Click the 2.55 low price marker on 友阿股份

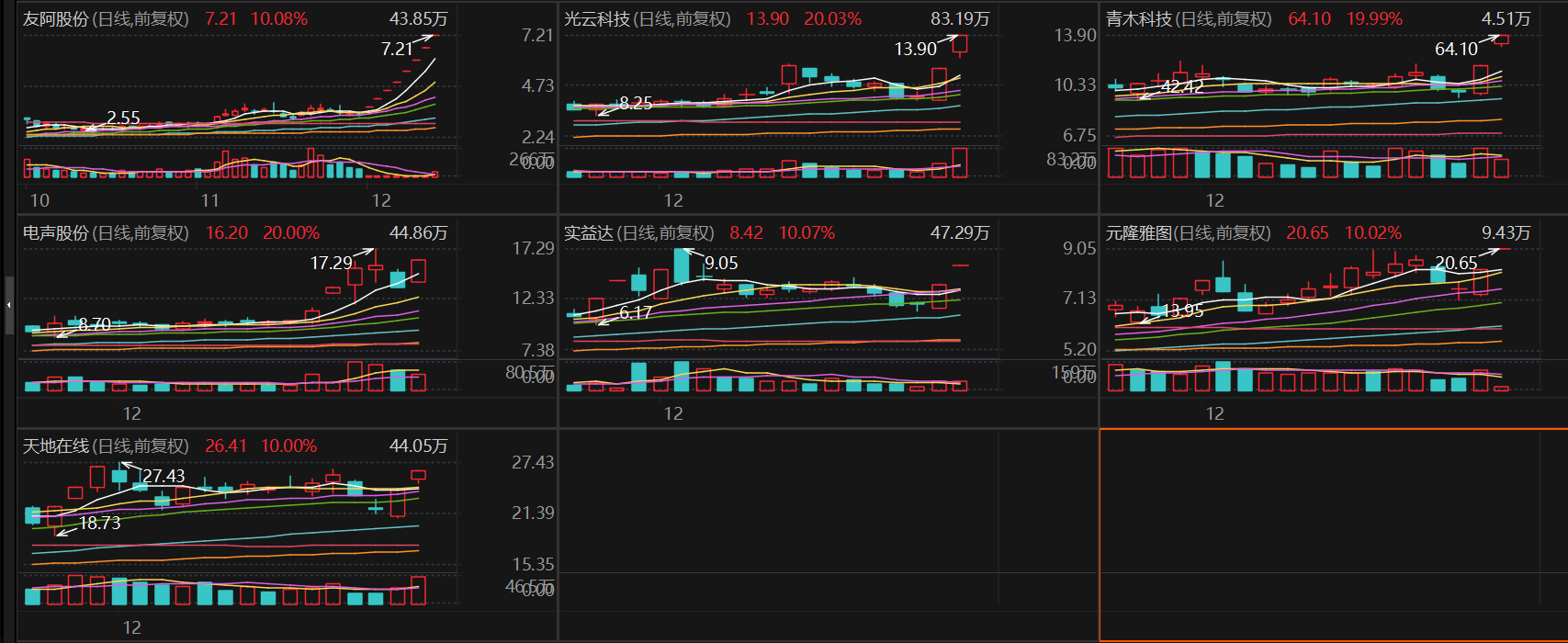pyautogui.click(x=123, y=118)
